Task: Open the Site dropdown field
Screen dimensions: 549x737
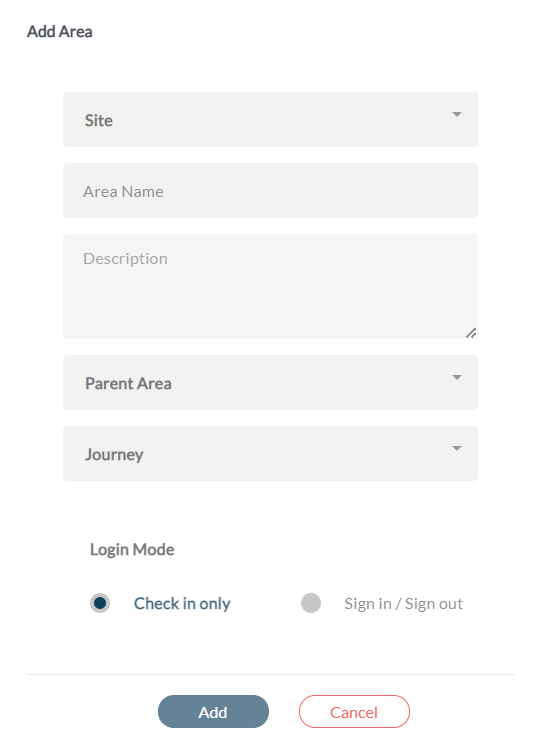Action: (270, 119)
